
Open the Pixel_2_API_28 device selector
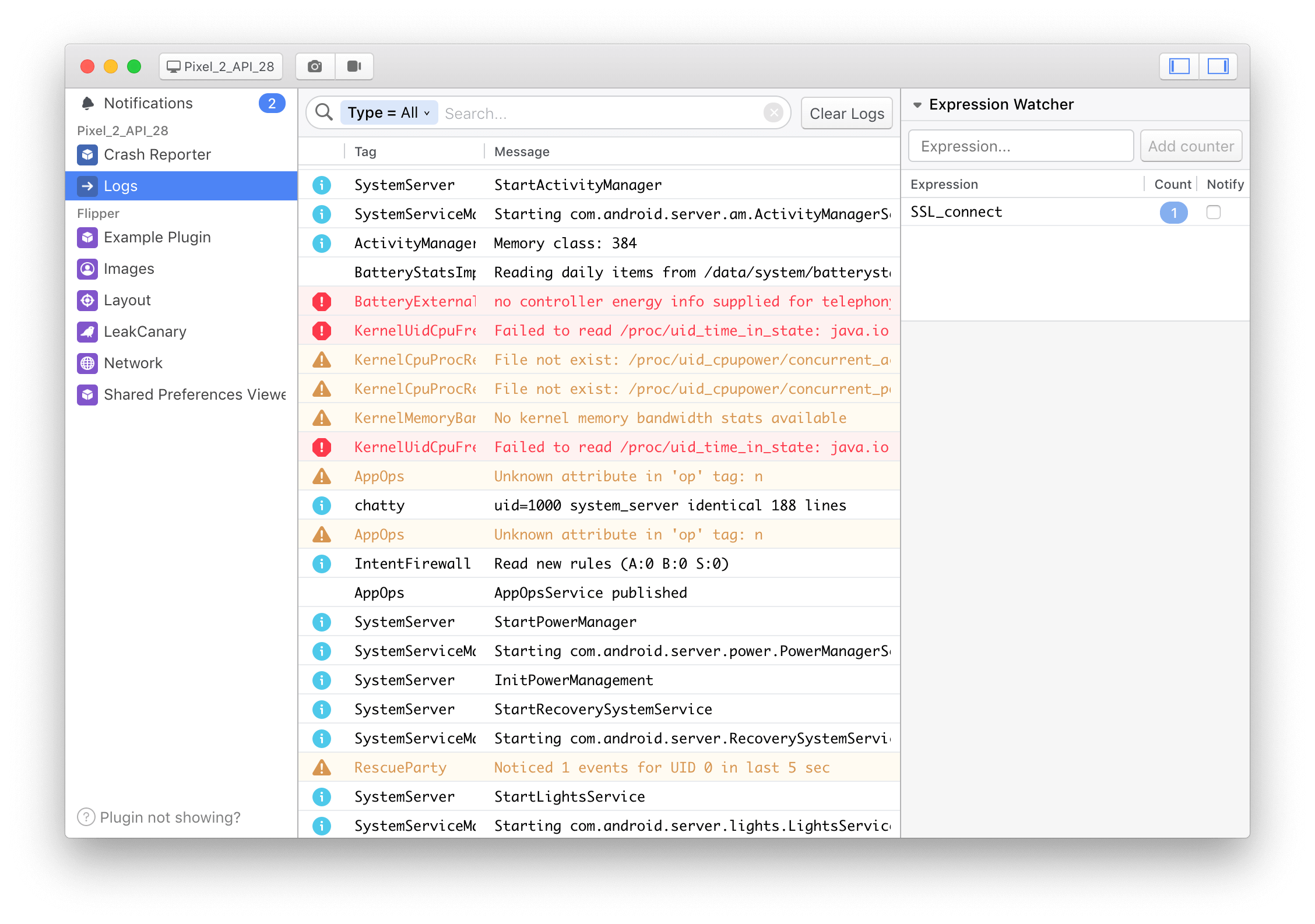point(220,66)
